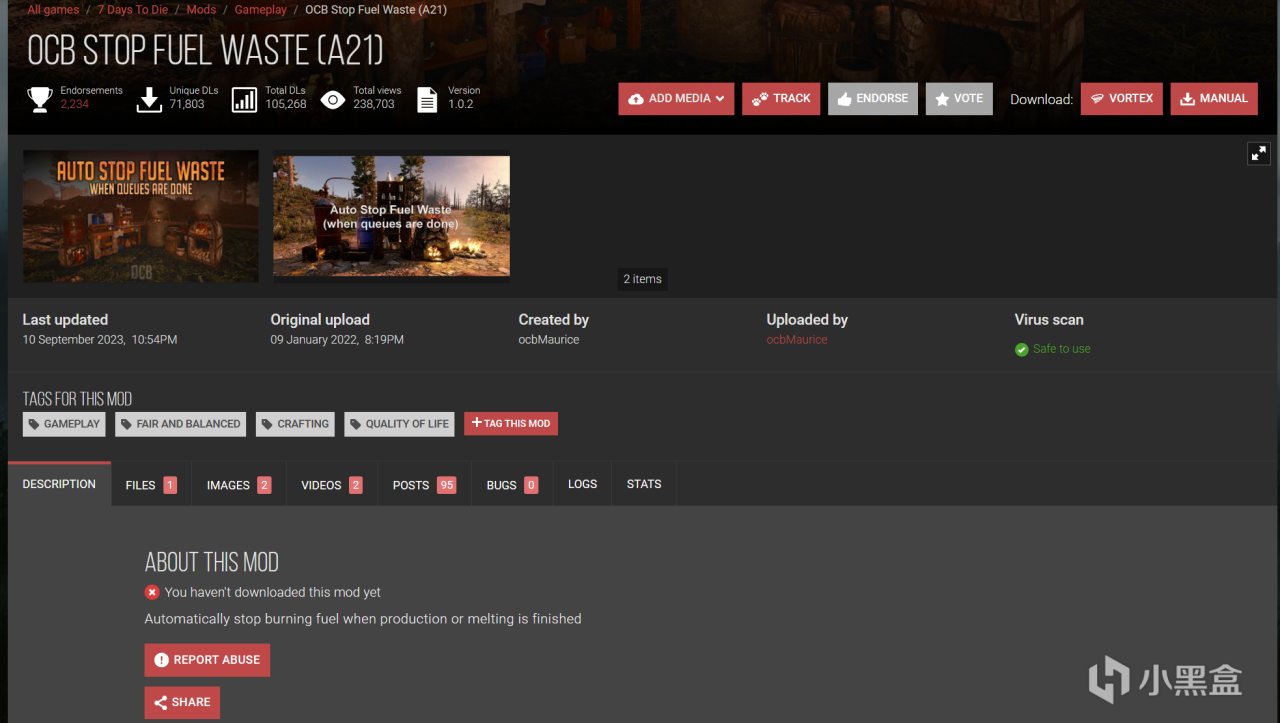1280x723 pixels.
Task: Click Tag This Mod button
Action: pos(511,424)
